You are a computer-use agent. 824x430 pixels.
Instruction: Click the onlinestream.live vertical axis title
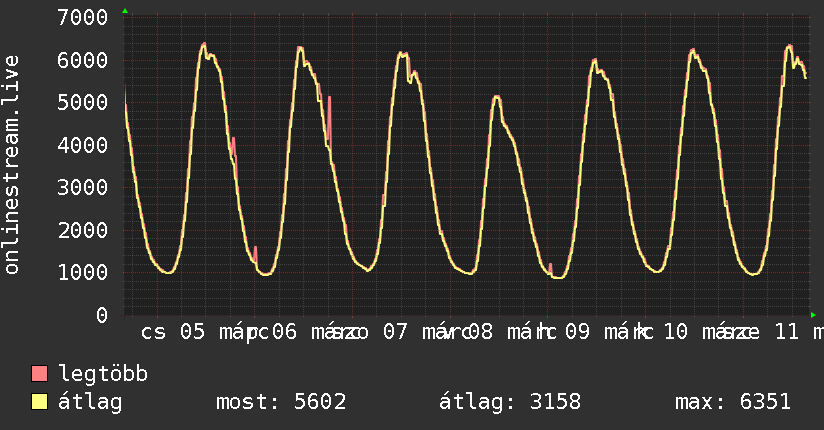tap(12, 165)
